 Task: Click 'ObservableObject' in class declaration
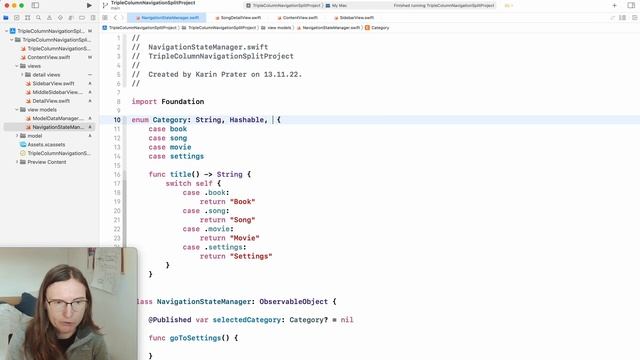point(293,302)
